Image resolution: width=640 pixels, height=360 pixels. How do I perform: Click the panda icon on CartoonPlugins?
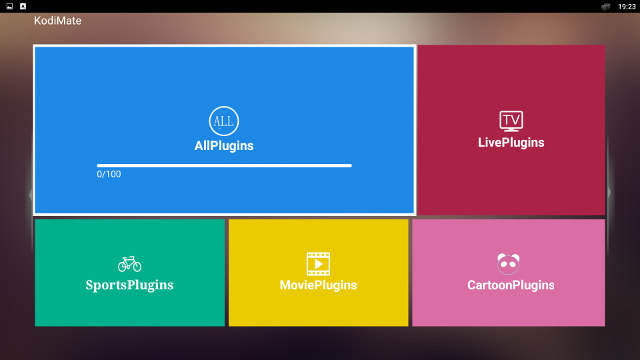tap(508, 264)
